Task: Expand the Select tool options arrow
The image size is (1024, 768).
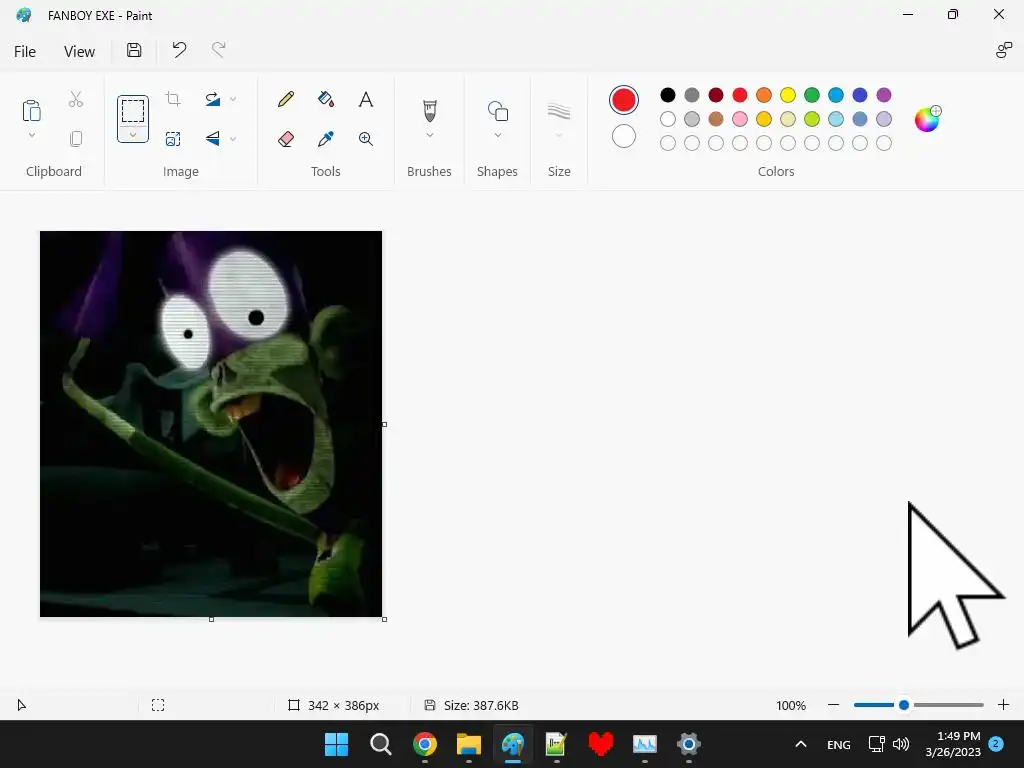Action: click(x=133, y=135)
